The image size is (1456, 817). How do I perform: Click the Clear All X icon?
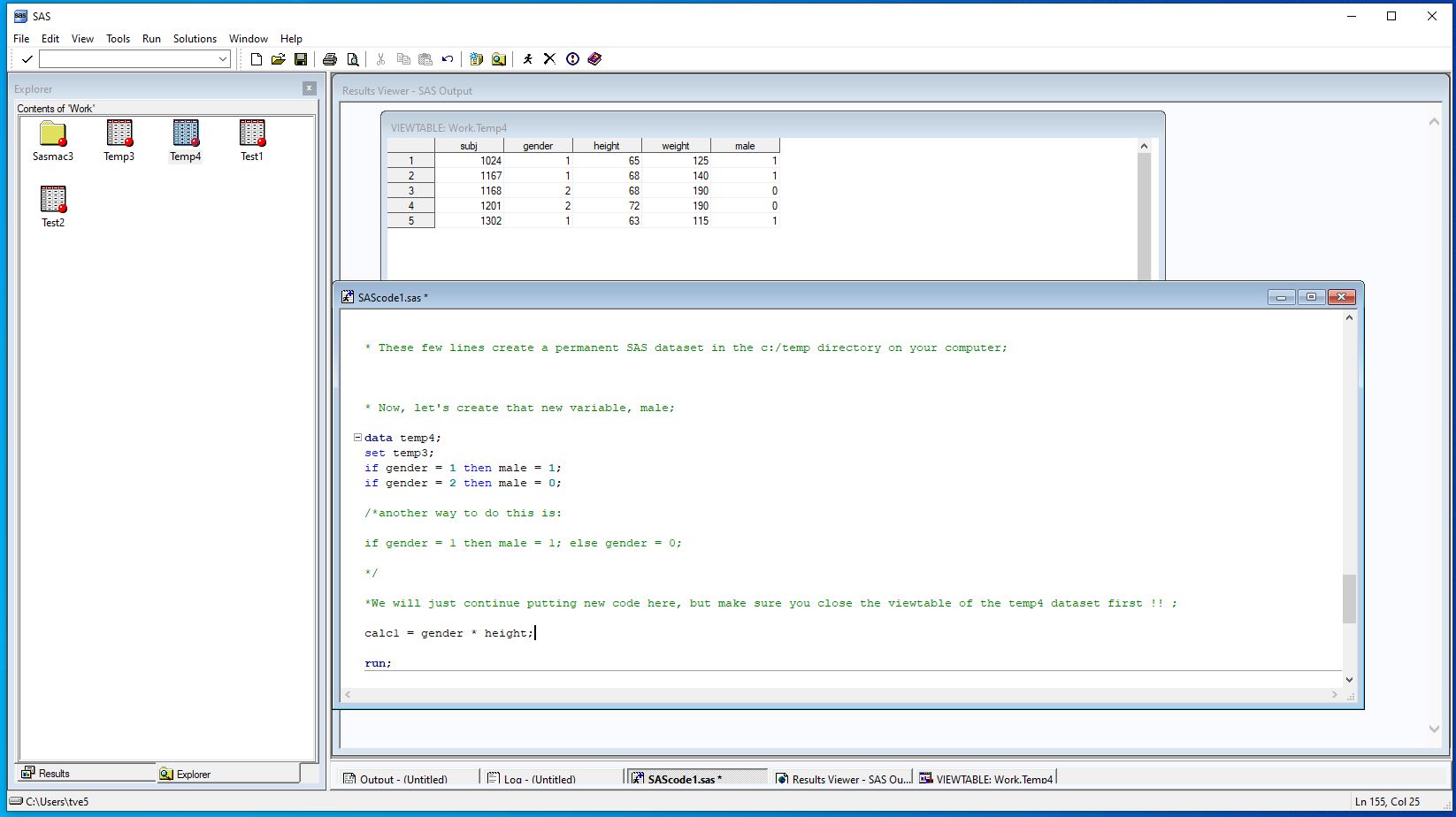click(549, 59)
